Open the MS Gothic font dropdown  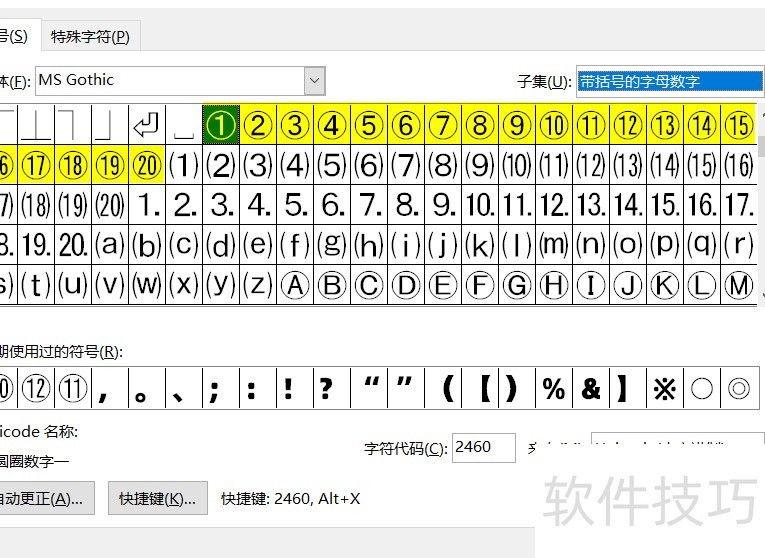click(315, 81)
